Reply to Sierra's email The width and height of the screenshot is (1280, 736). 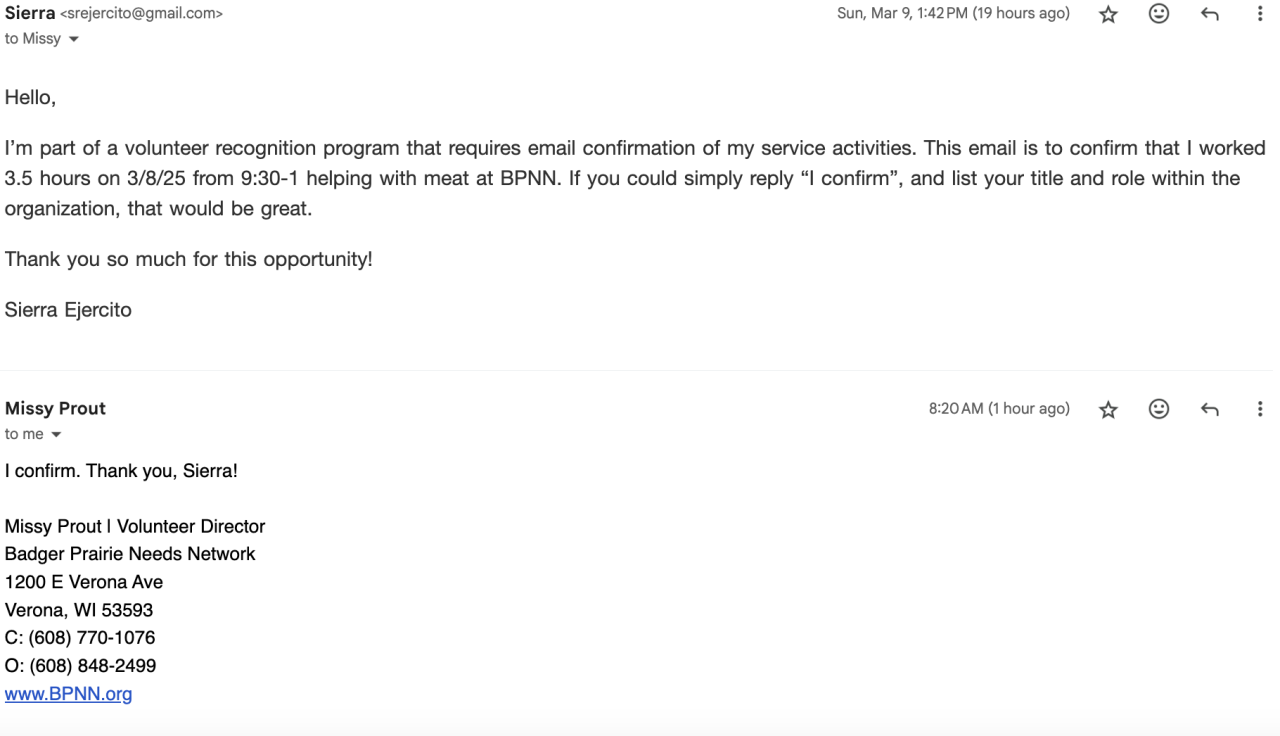1210,14
